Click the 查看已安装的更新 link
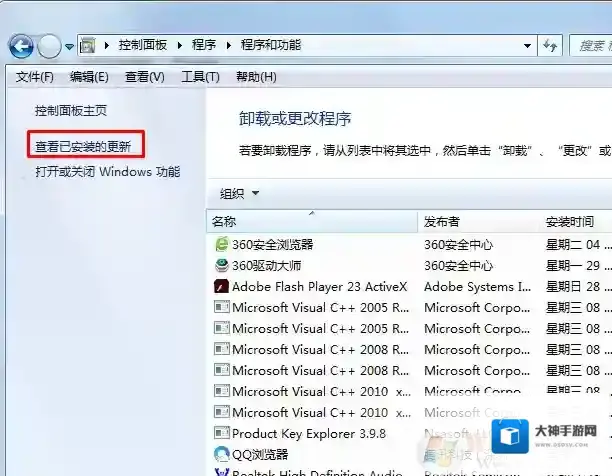Screen dimensions: 612x476 90,146
